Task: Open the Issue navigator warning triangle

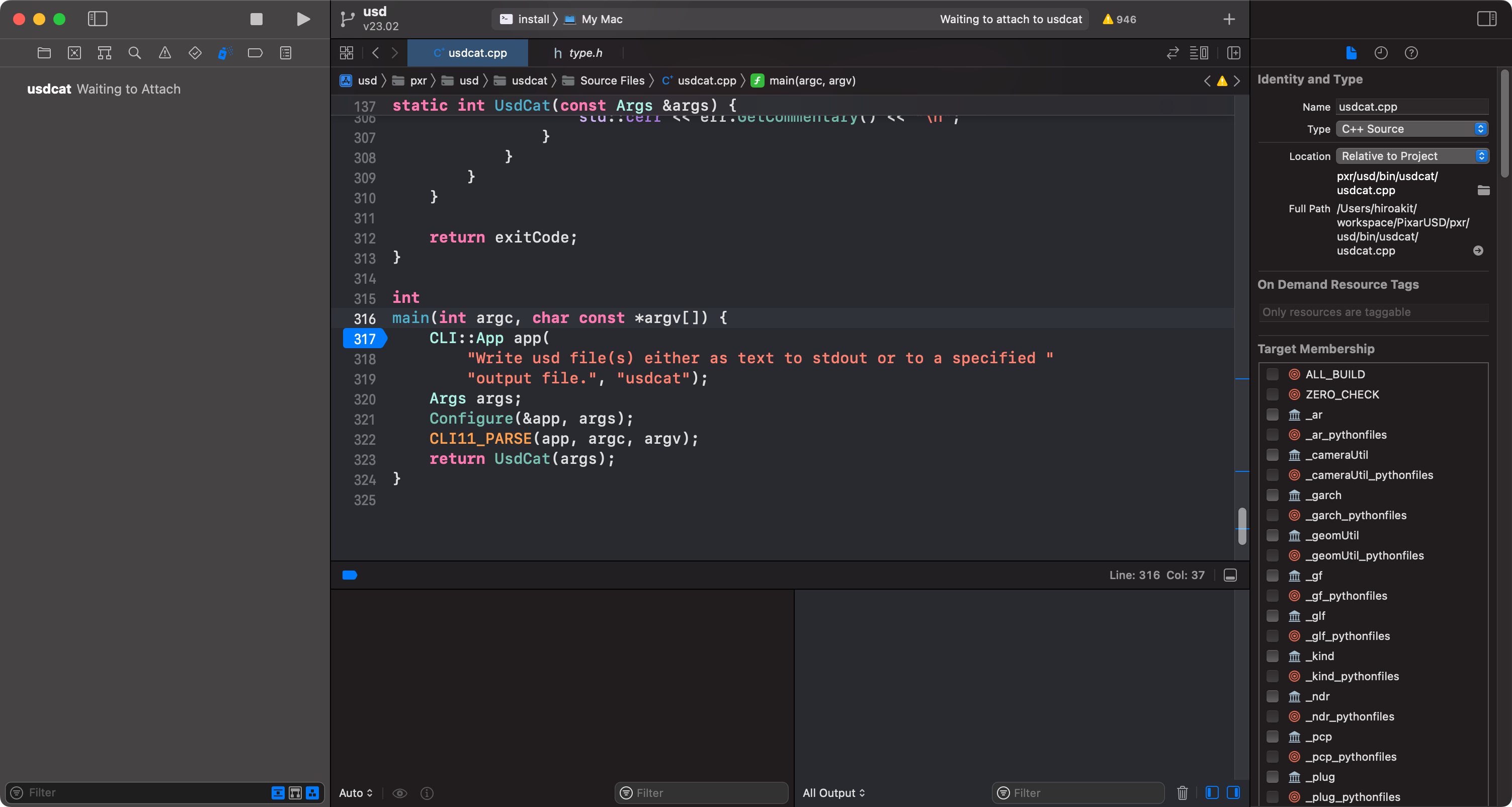Action: point(164,53)
